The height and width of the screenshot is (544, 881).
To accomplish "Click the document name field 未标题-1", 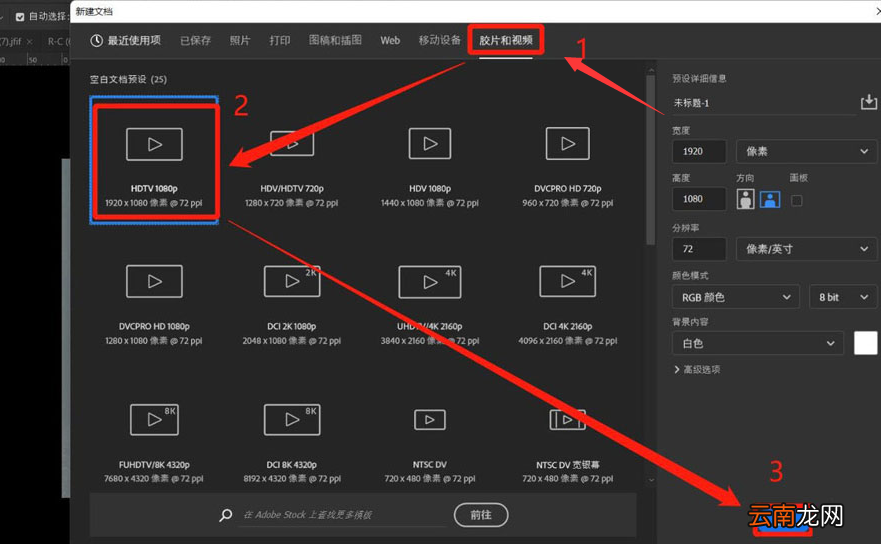I will pyautogui.click(x=764, y=103).
